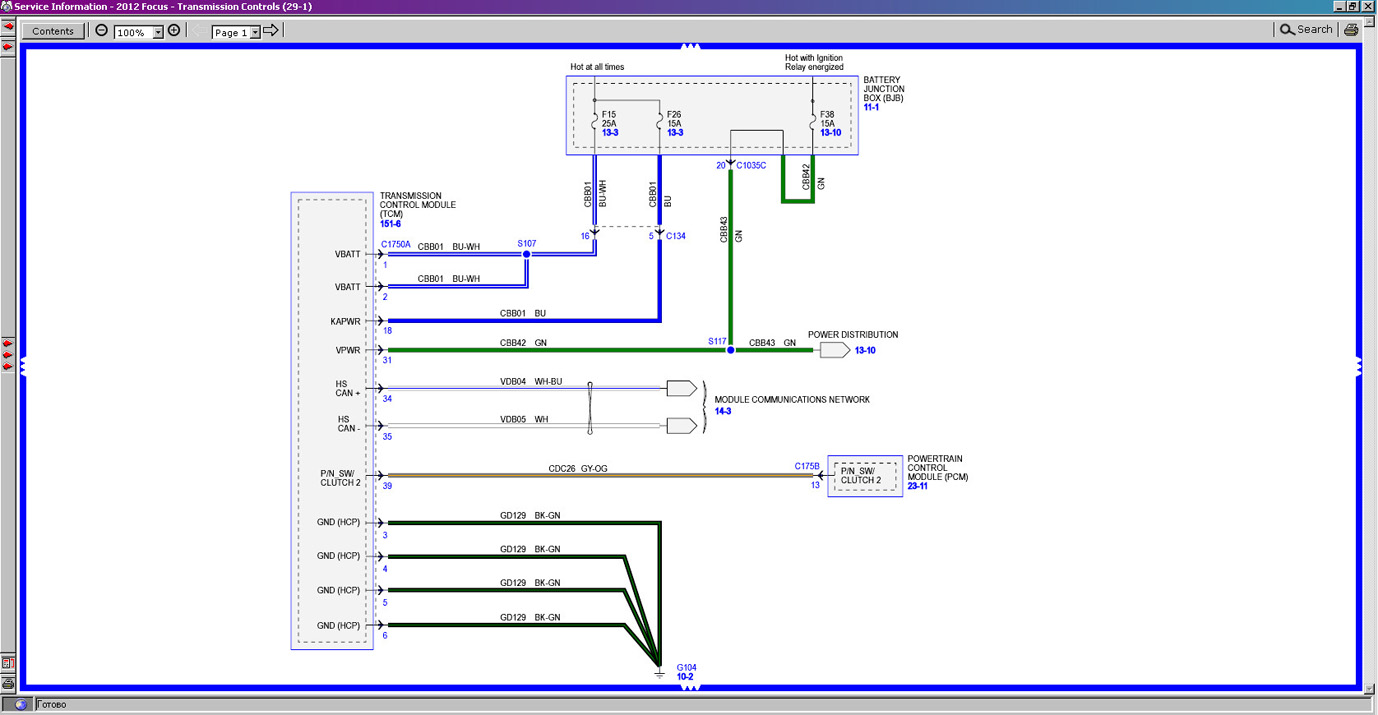
Task: Open the Contents button
Action: (53, 31)
